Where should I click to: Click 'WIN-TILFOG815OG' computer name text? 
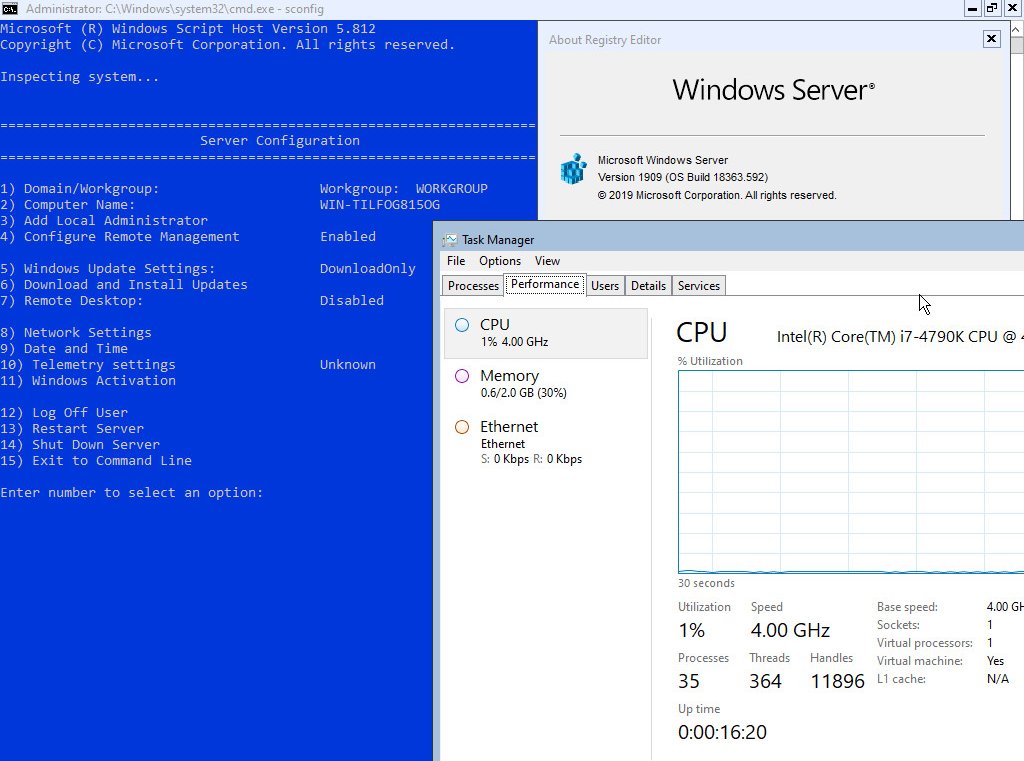379,204
